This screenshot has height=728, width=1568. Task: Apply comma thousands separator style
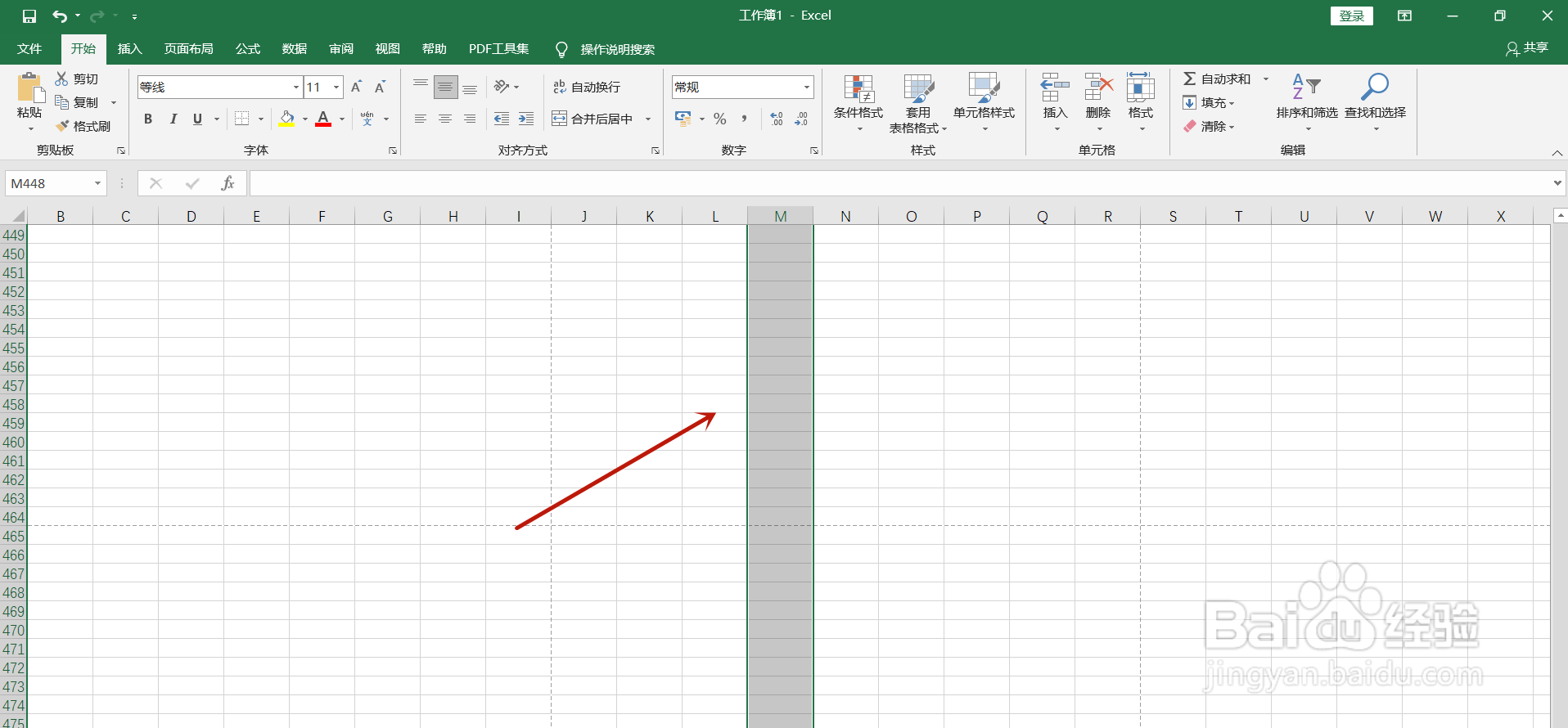(744, 119)
